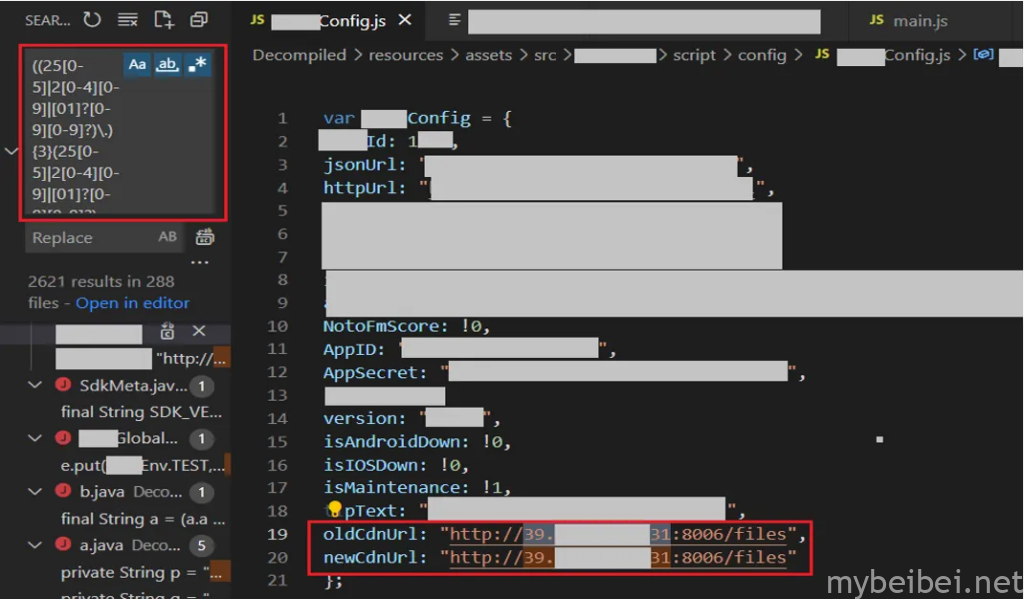Toggle Preserve Case (AB) in Replace field
Image resolution: width=1024 pixels, height=599 pixels.
tap(167, 238)
